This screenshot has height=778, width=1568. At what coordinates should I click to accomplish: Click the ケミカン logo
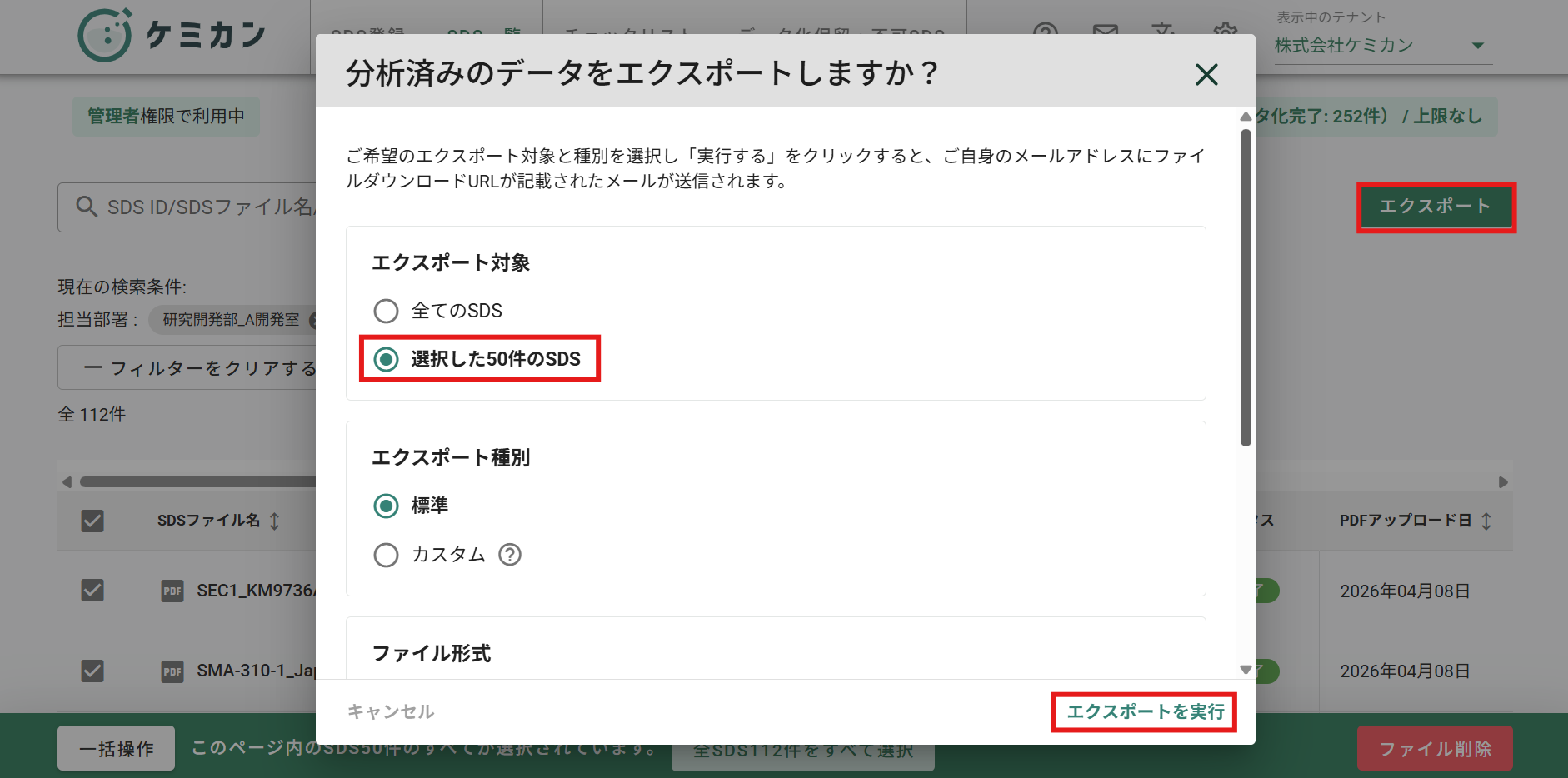172,36
